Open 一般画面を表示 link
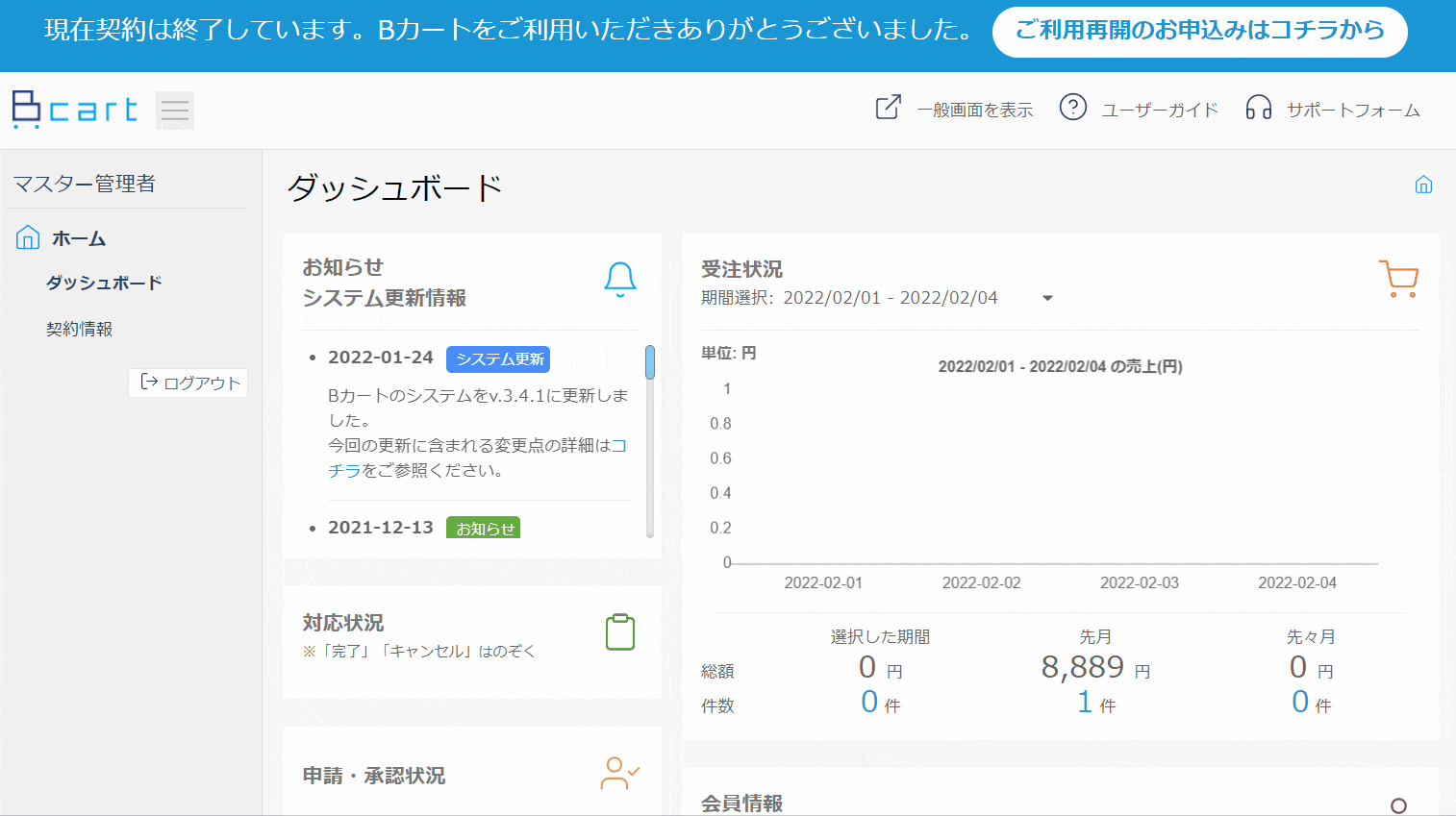The image size is (1456, 816). click(975, 110)
